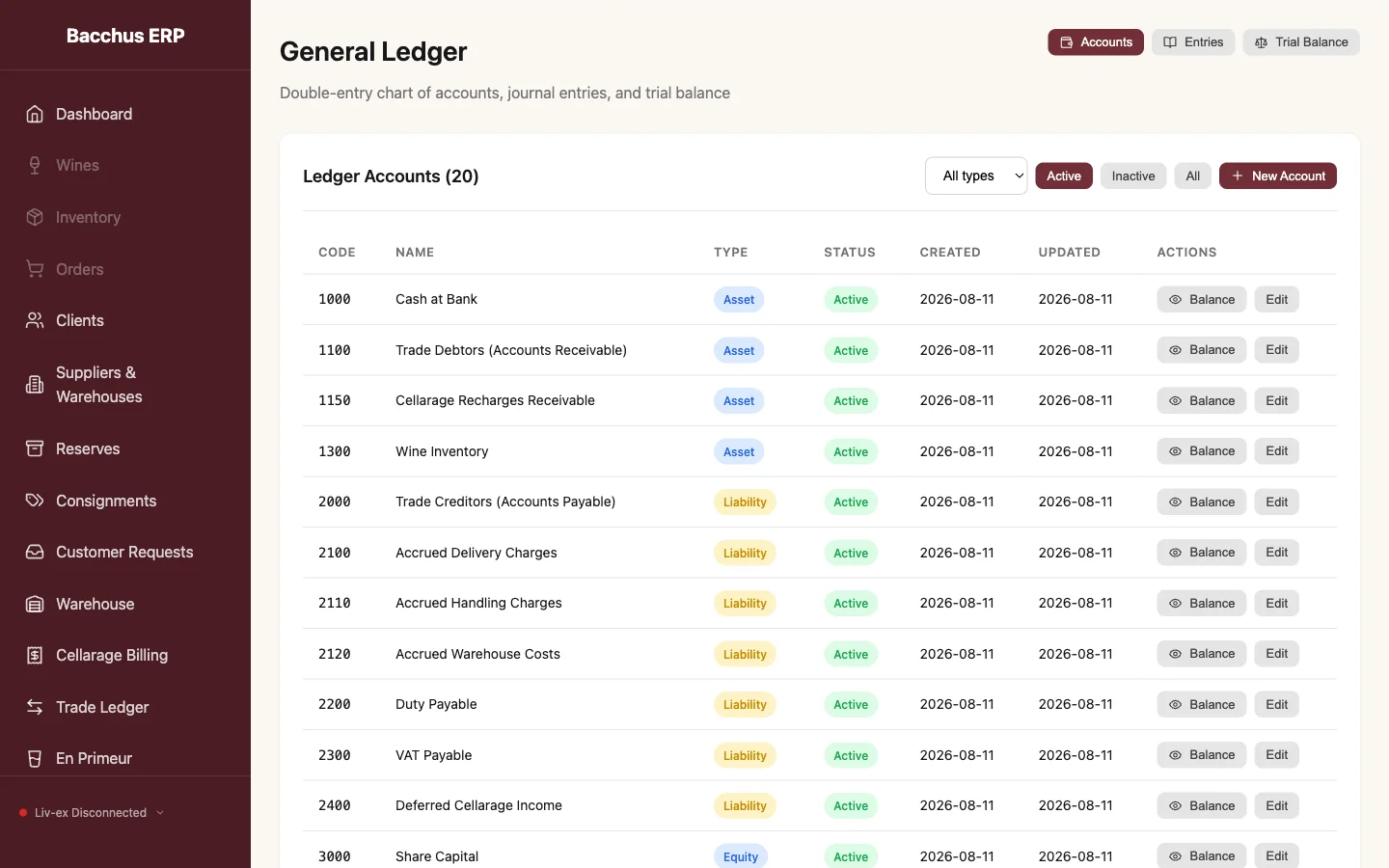Edit the Duty Payable account
Image resolution: width=1389 pixels, height=868 pixels.
[x=1277, y=704]
